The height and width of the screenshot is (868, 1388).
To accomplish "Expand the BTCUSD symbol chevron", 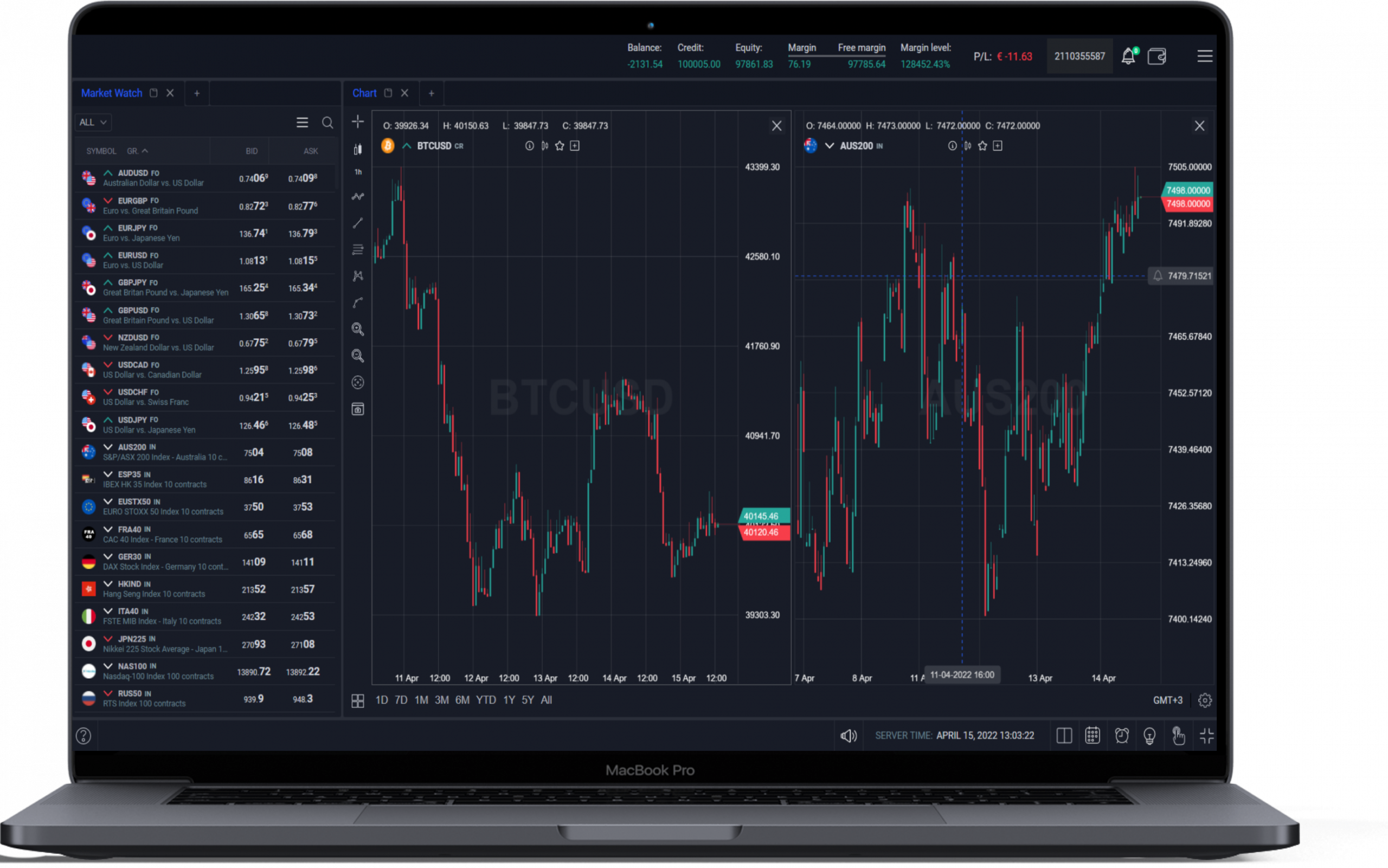I will pos(407,146).
